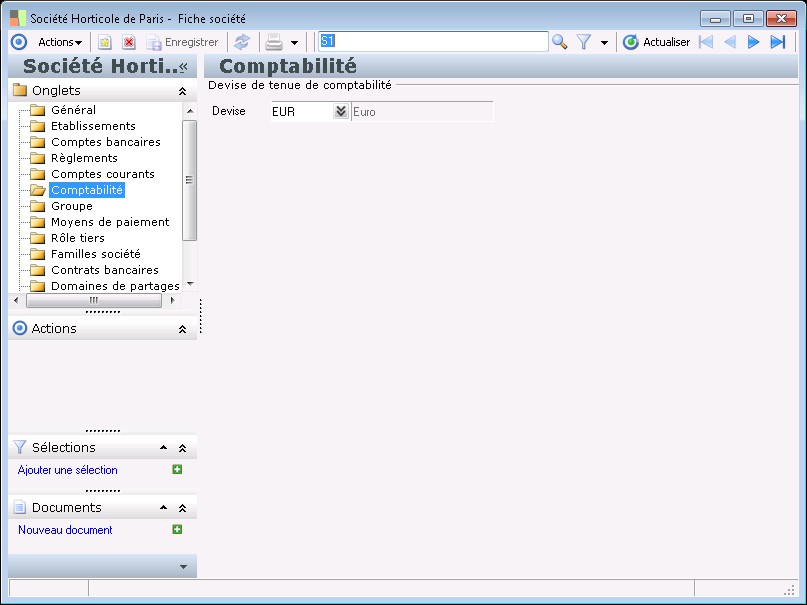Click horizontal scrollbar thumb under Onglets list
This screenshot has height=605, width=807.
(94, 300)
